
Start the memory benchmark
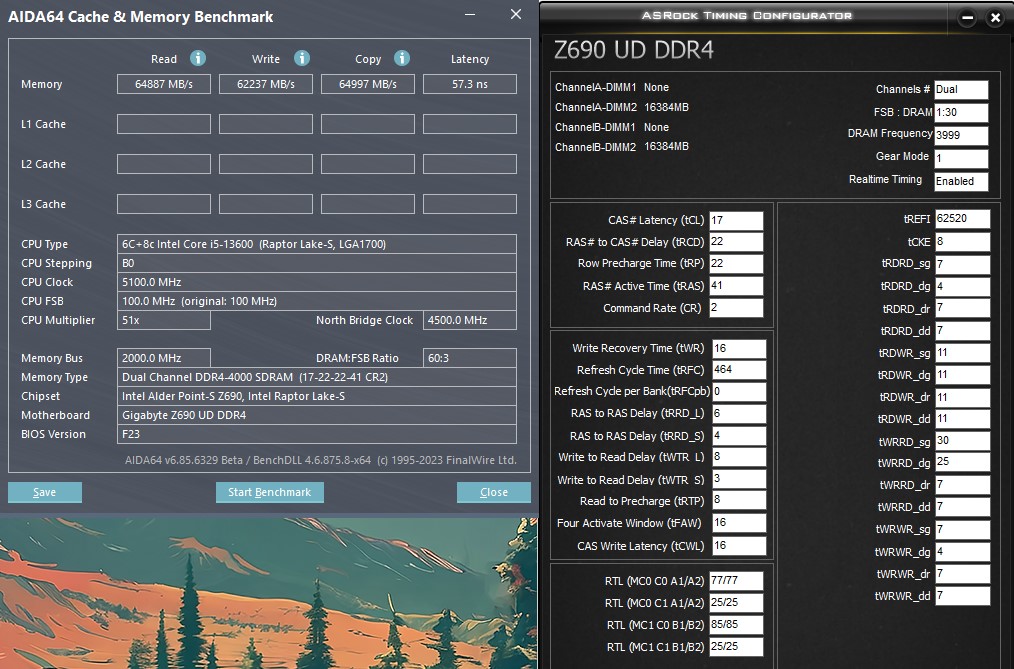pyautogui.click(x=270, y=492)
